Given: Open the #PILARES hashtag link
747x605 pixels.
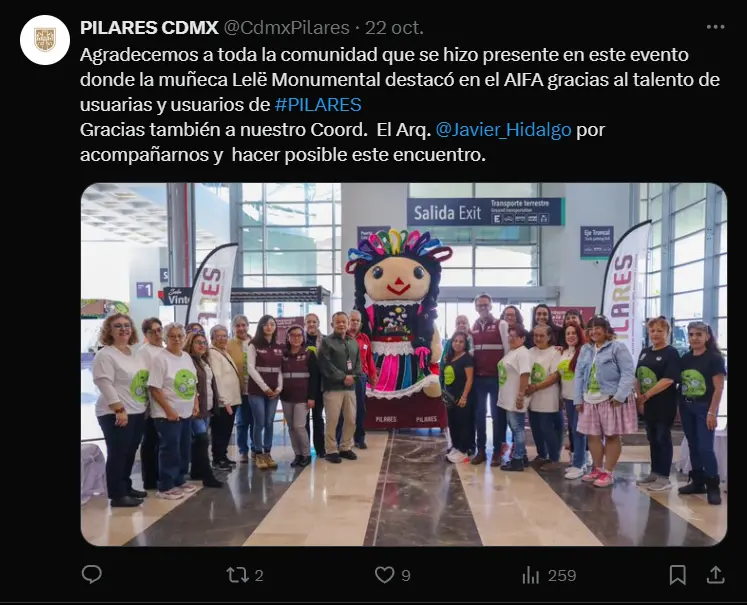Looking at the screenshot, I should pyautogui.click(x=318, y=105).
